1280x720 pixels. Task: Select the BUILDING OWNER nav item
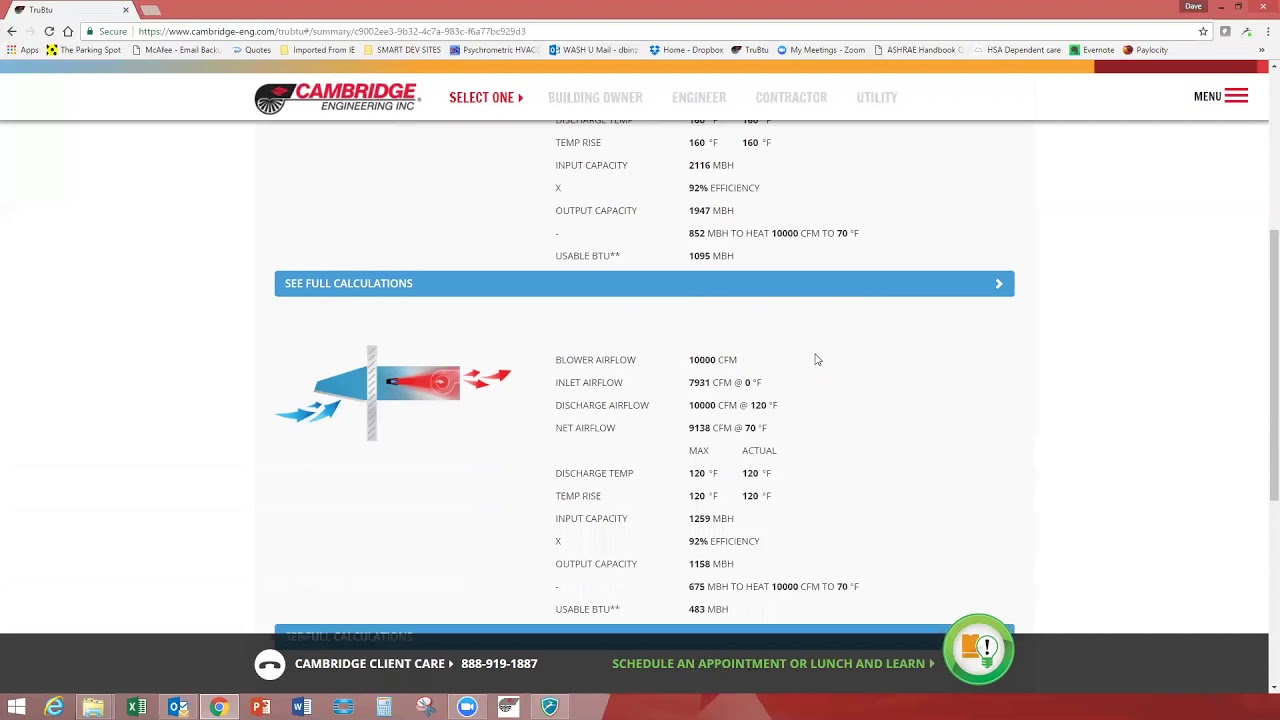pos(595,98)
